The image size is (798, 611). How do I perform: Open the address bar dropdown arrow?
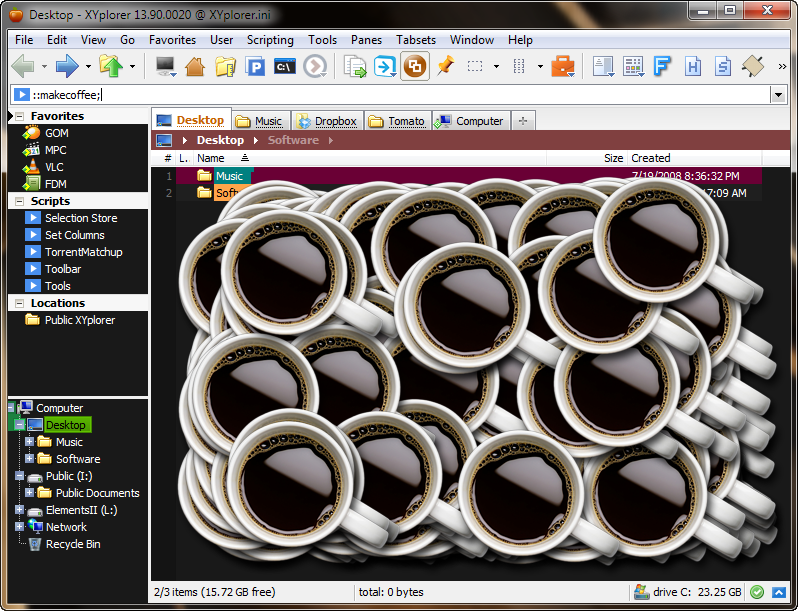[778, 95]
